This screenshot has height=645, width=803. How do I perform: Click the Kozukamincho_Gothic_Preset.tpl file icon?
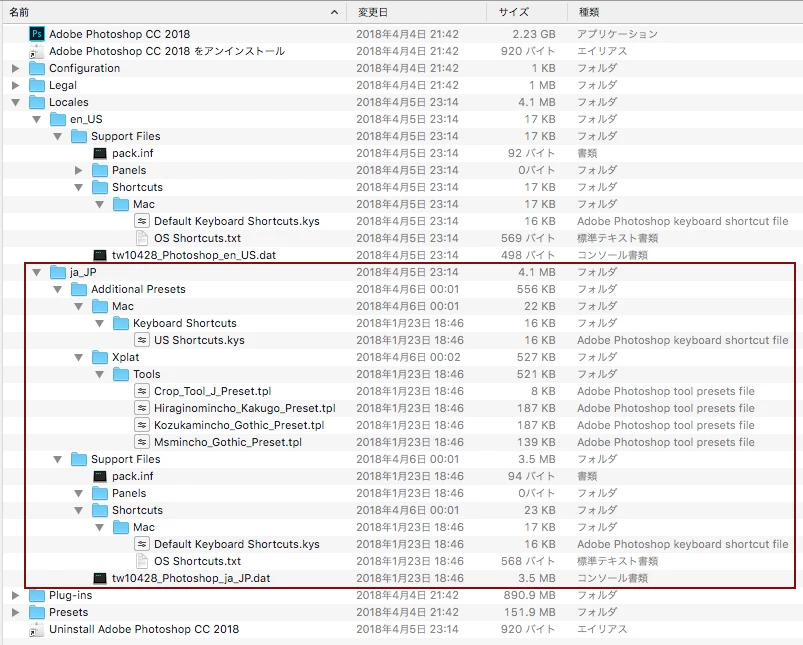142,425
